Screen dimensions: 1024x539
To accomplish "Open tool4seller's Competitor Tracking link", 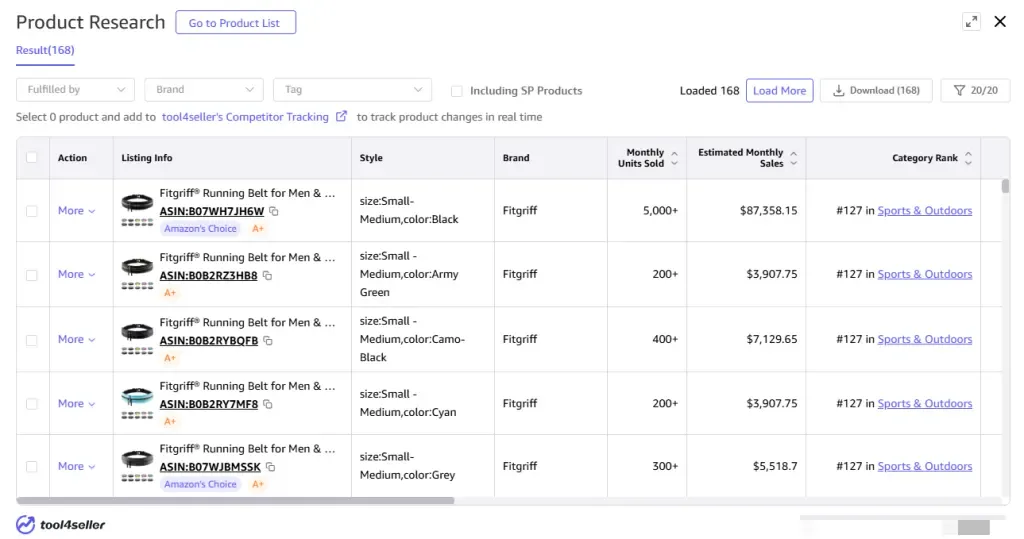I will coord(246,116).
